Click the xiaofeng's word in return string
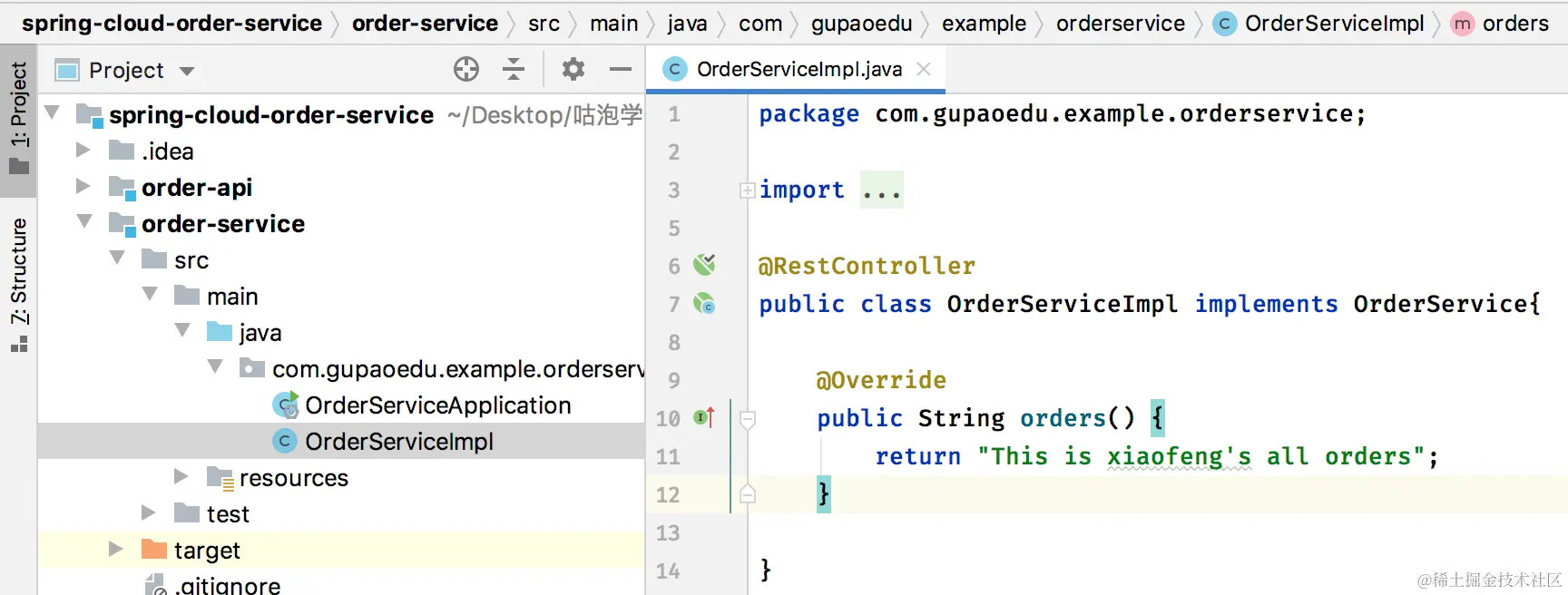Screen dimensions: 1568x595 (x=1179, y=456)
